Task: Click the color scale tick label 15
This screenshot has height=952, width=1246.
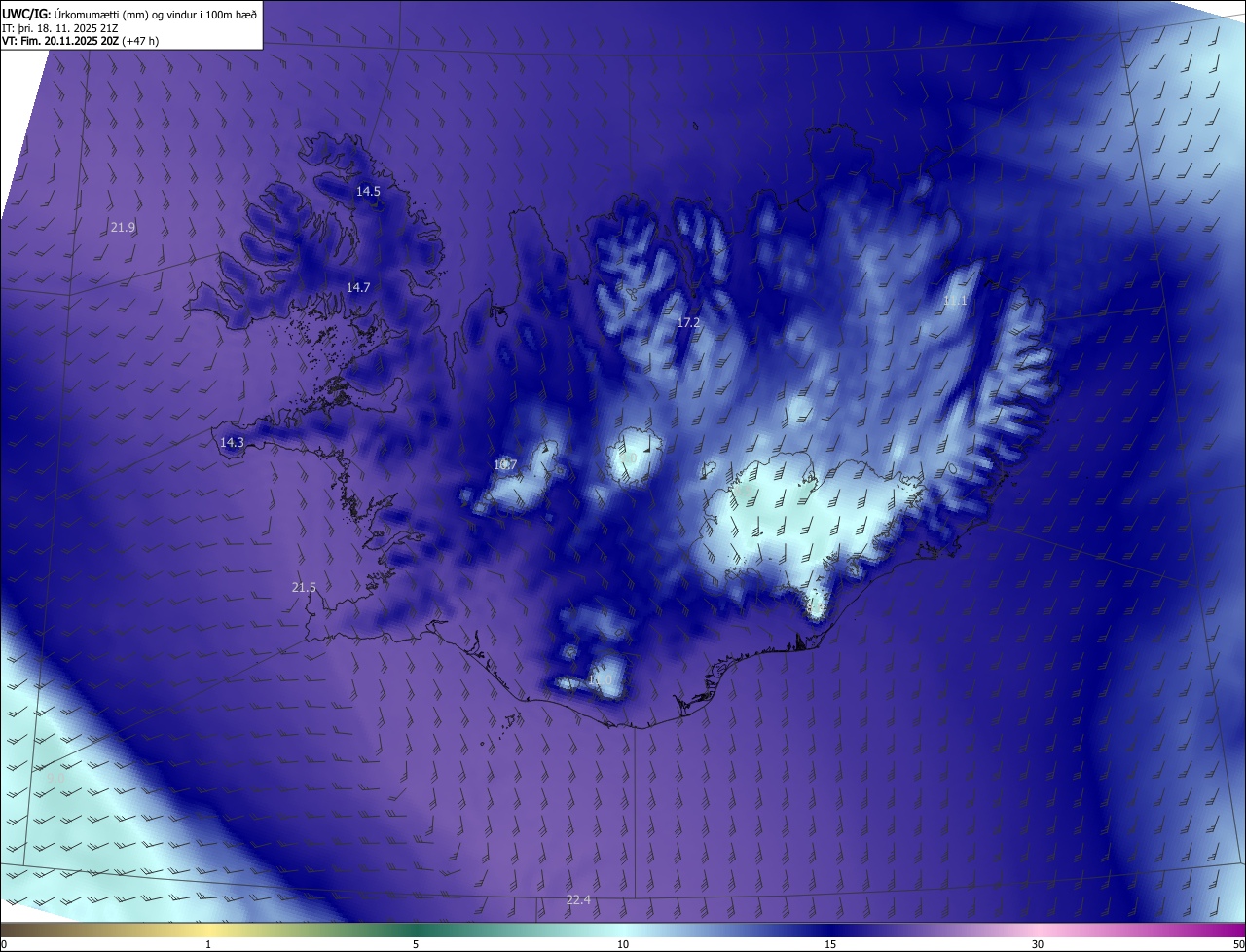Action: point(830,944)
